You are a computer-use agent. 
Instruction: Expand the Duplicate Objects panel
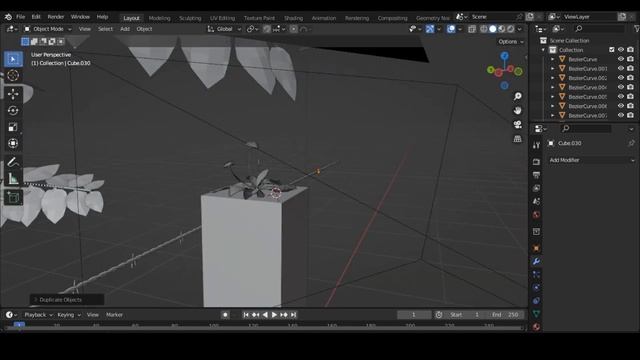67,300
